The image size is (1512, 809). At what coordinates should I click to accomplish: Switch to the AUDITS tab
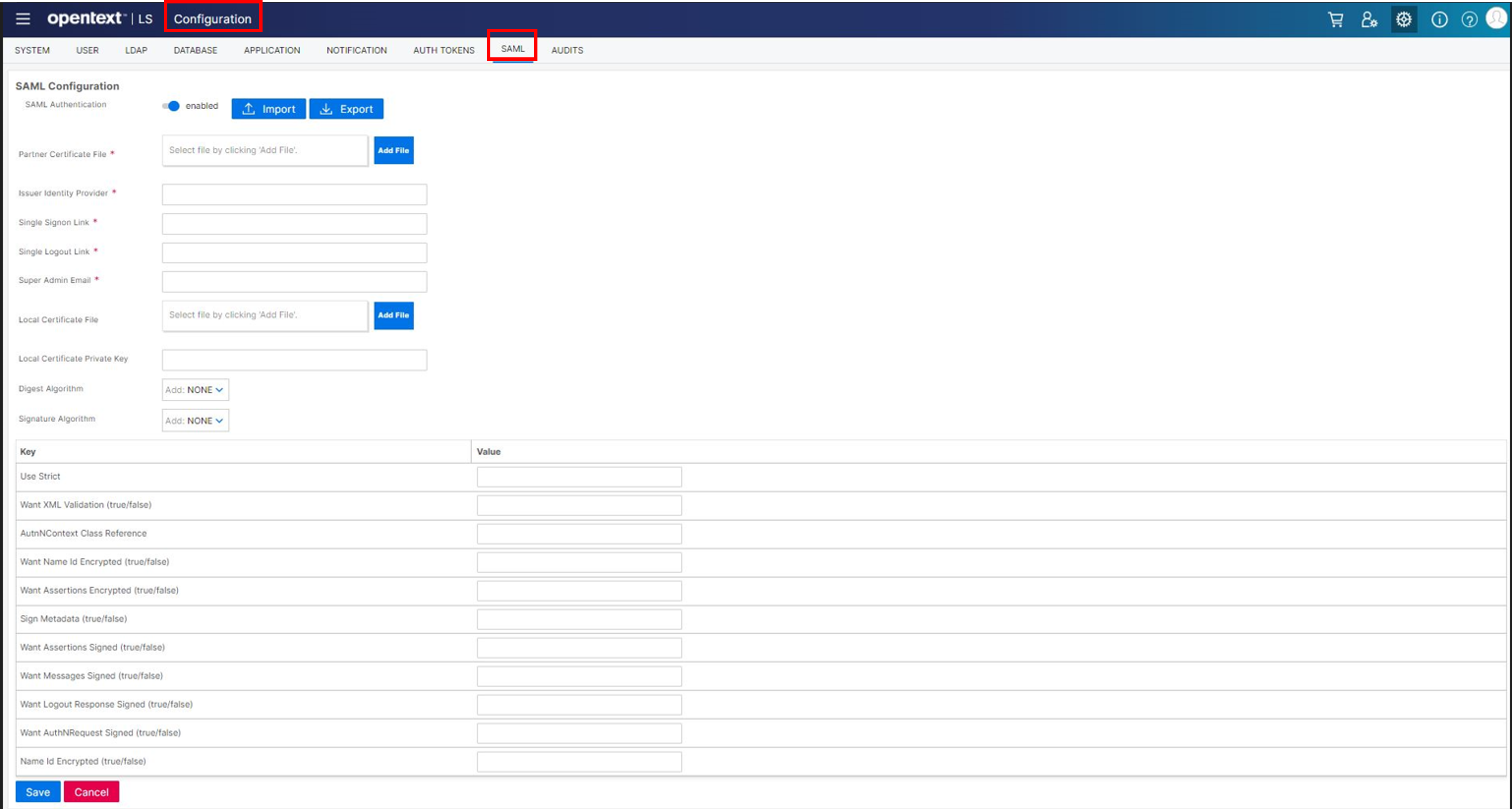tap(566, 50)
